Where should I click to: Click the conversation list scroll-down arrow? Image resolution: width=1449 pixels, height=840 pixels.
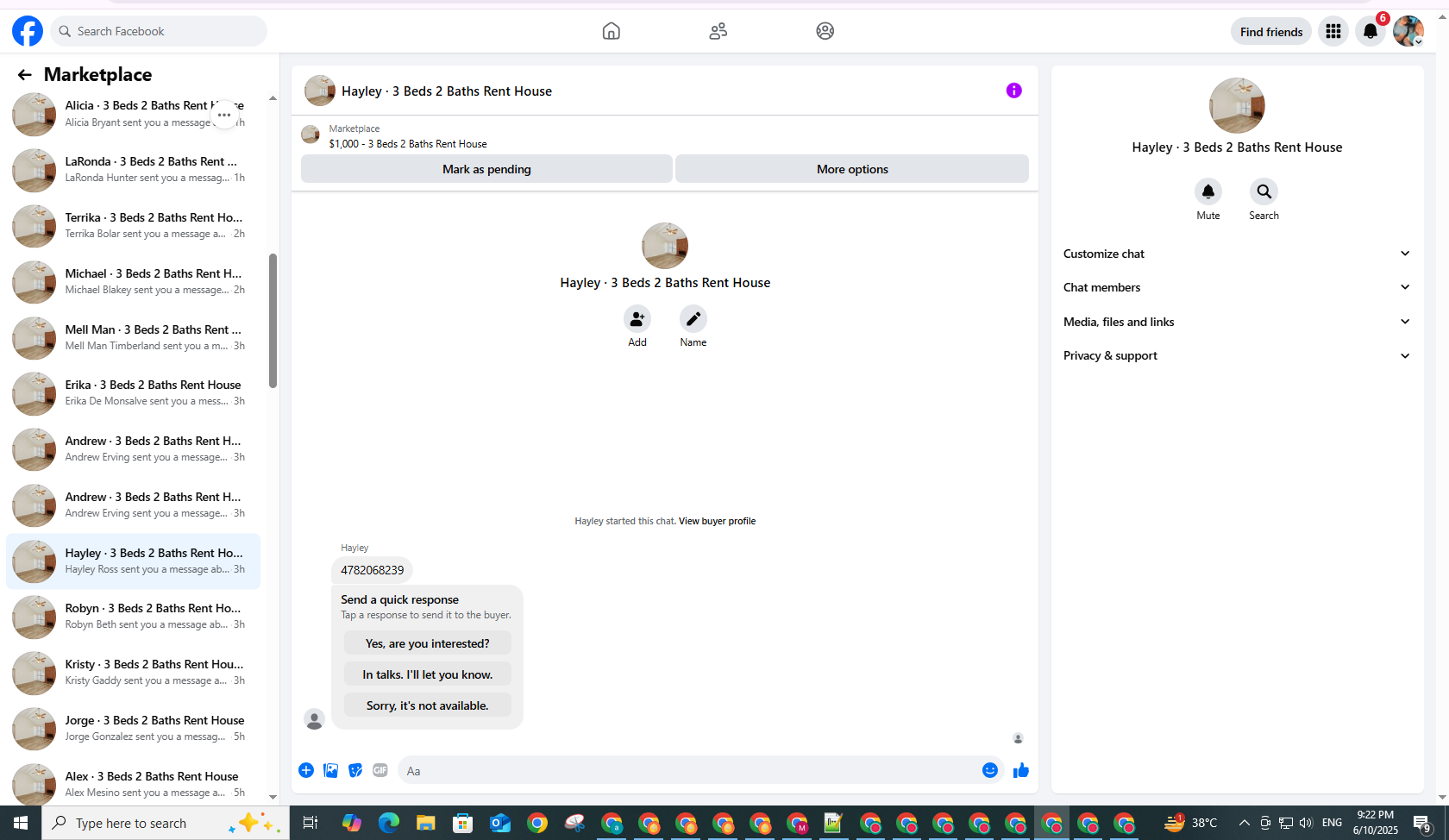(x=273, y=798)
